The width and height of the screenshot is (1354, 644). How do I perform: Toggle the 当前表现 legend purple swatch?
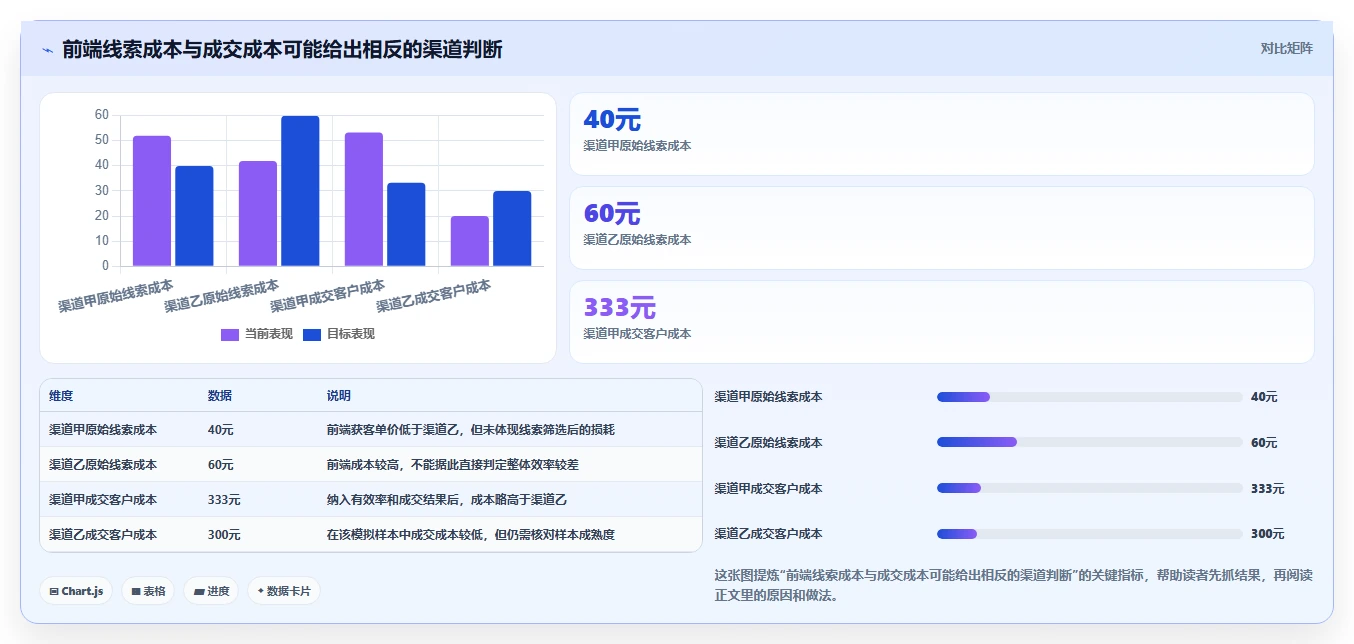point(230,334)
